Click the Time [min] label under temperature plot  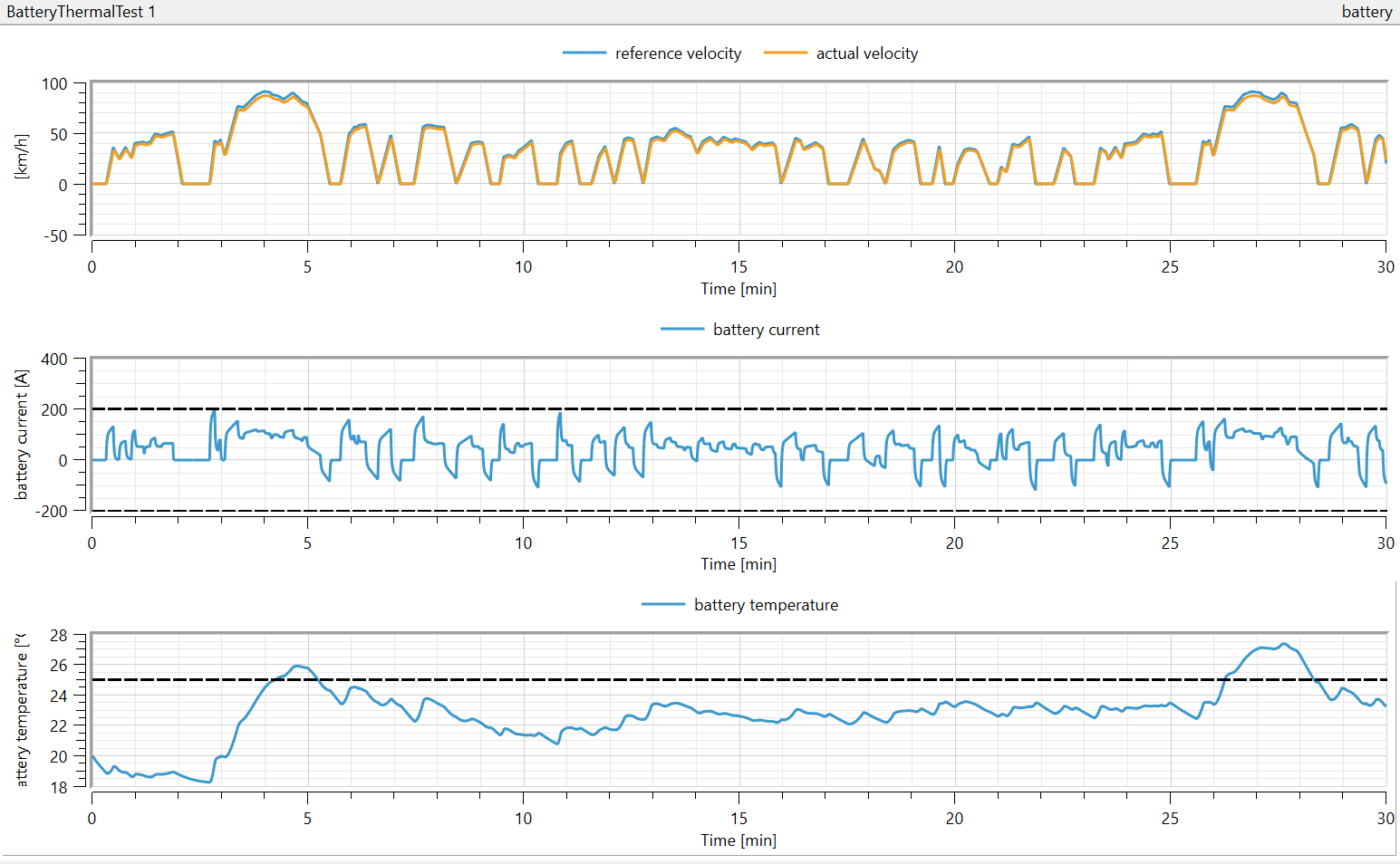739,840
